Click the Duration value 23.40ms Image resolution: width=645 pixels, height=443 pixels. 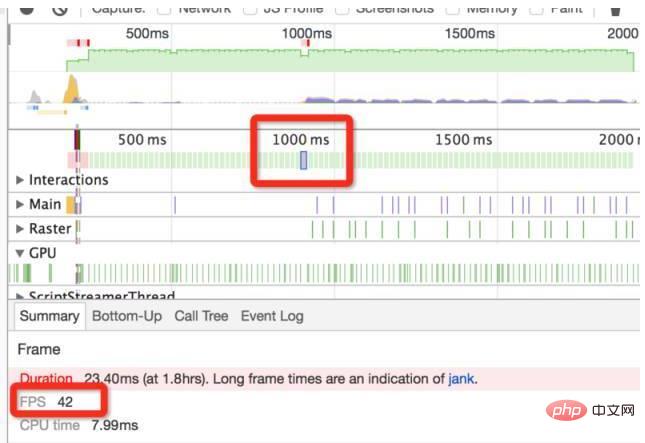tap(111, 378)
